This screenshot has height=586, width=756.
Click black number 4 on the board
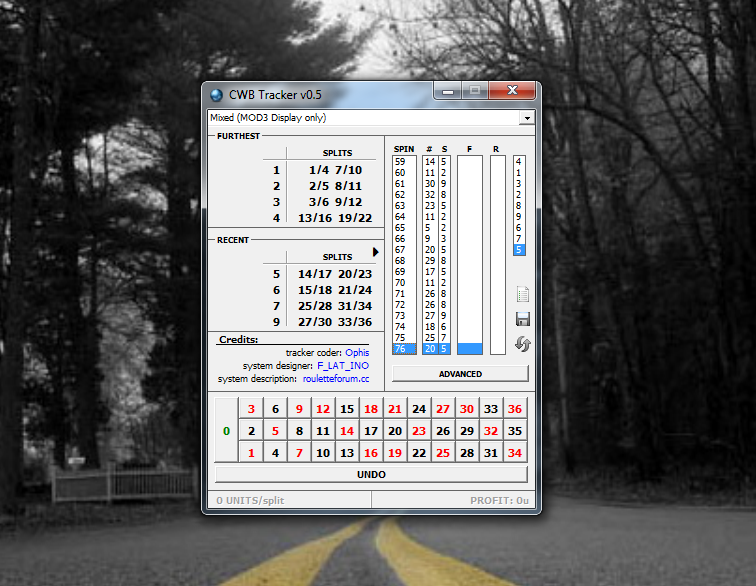(275, 453)
